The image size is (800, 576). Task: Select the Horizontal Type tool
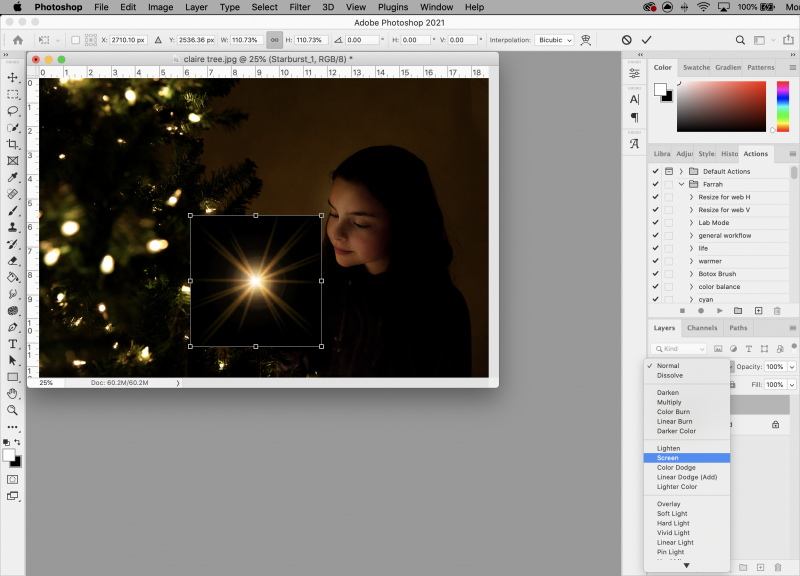(x=12, y=344)
